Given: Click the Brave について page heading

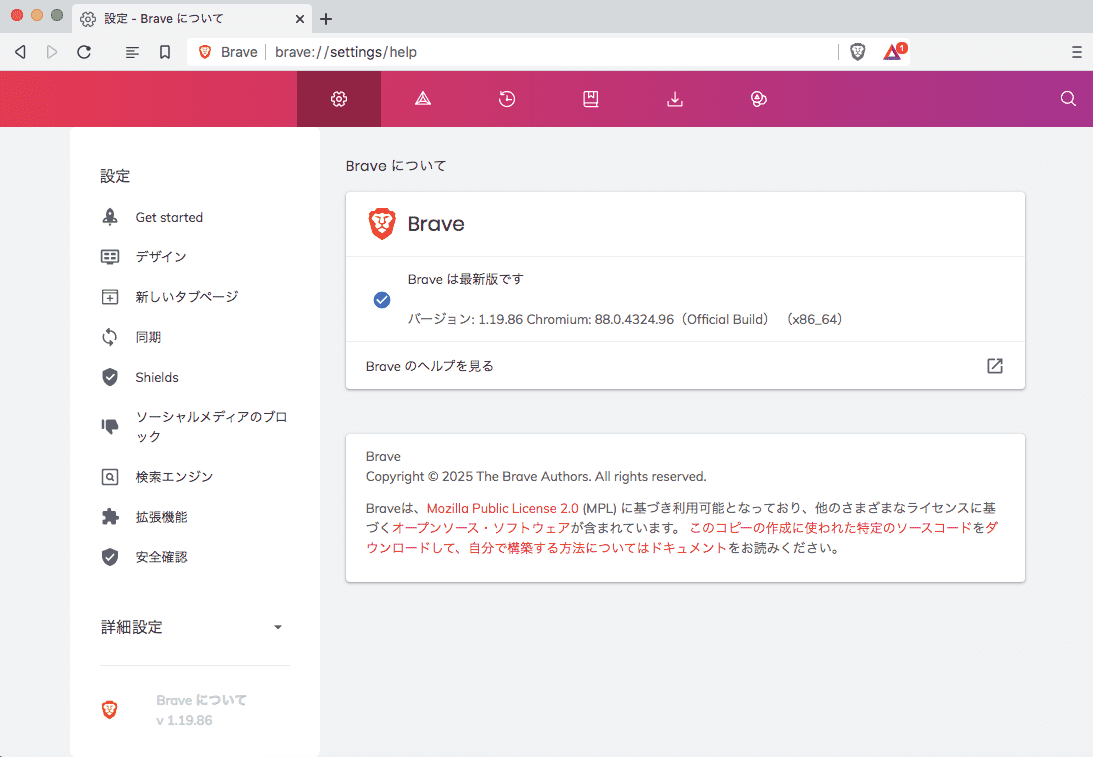Looking at the screenshot, I should coord(396,166).
